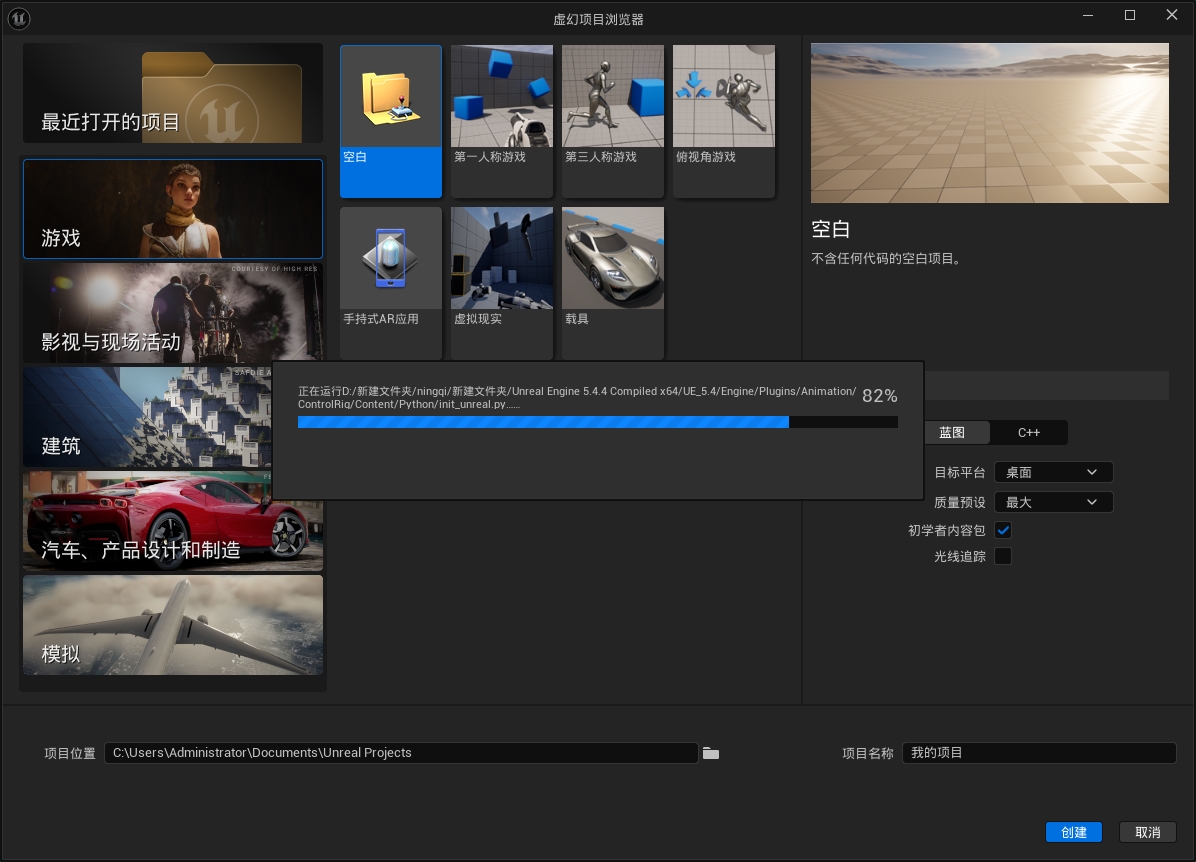Open the recently opened projects folder card
Screen dimensions: 1196x862
(x=173, y=93)
